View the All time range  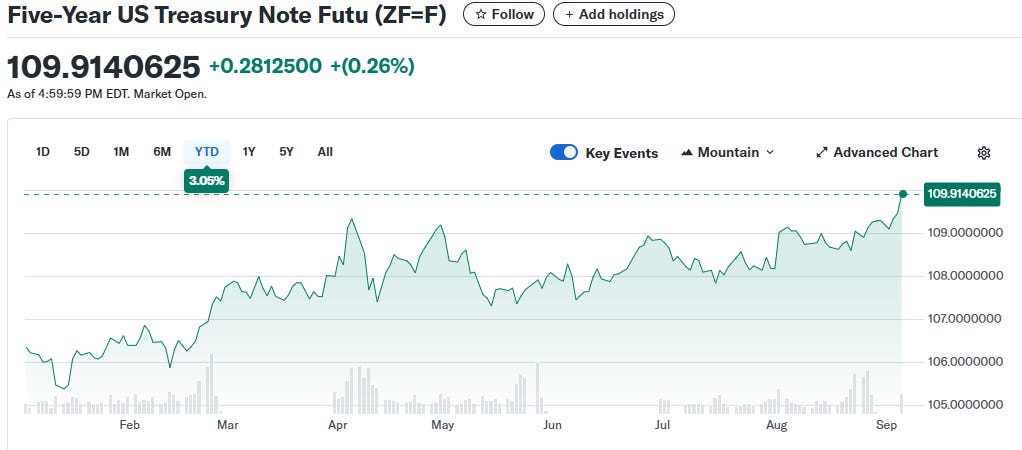(325, 152)
